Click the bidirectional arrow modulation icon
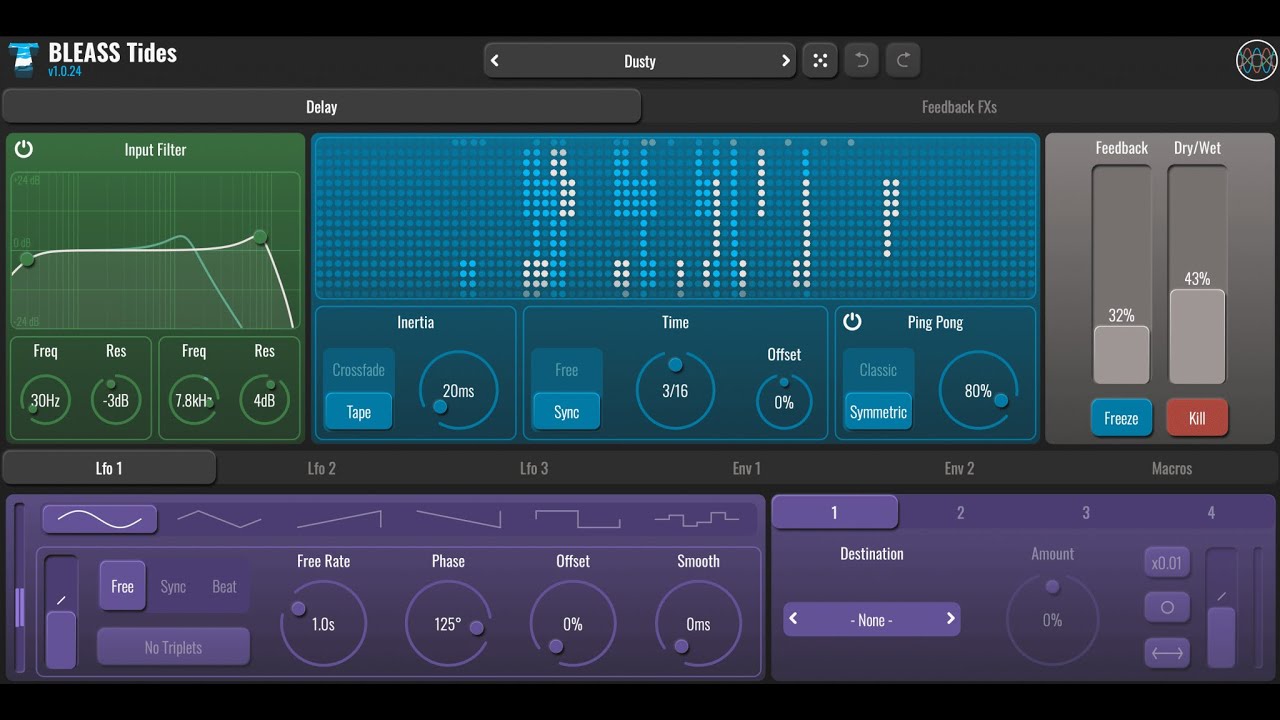The height and width of the screenshot is (720, 1280). tap(1167, 653)
